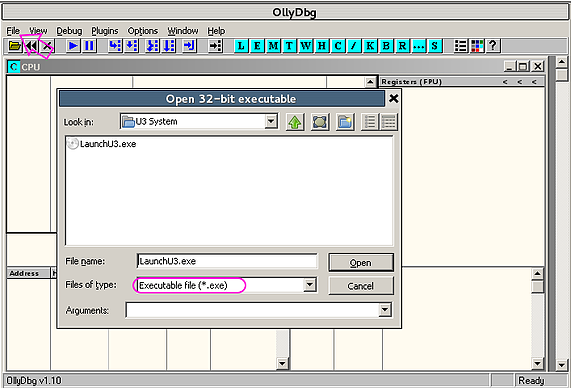
Task: Expand the Look in folder dropdown
Action: [x=271, y=121]
